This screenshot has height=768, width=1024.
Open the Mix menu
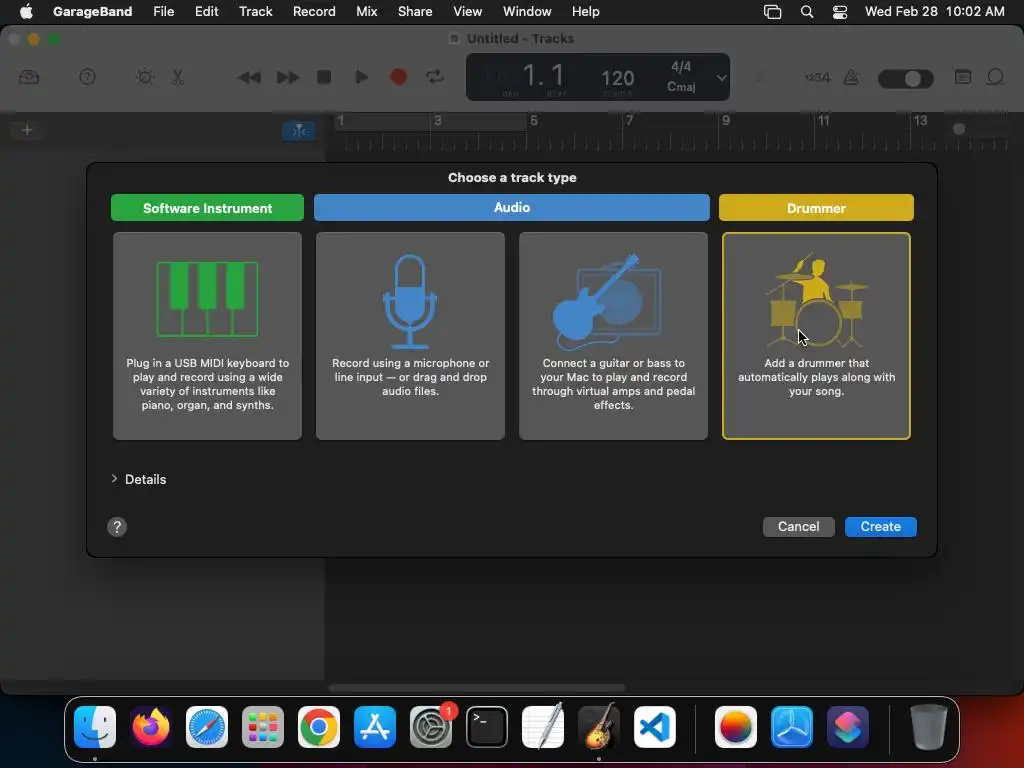click(366, 11)
